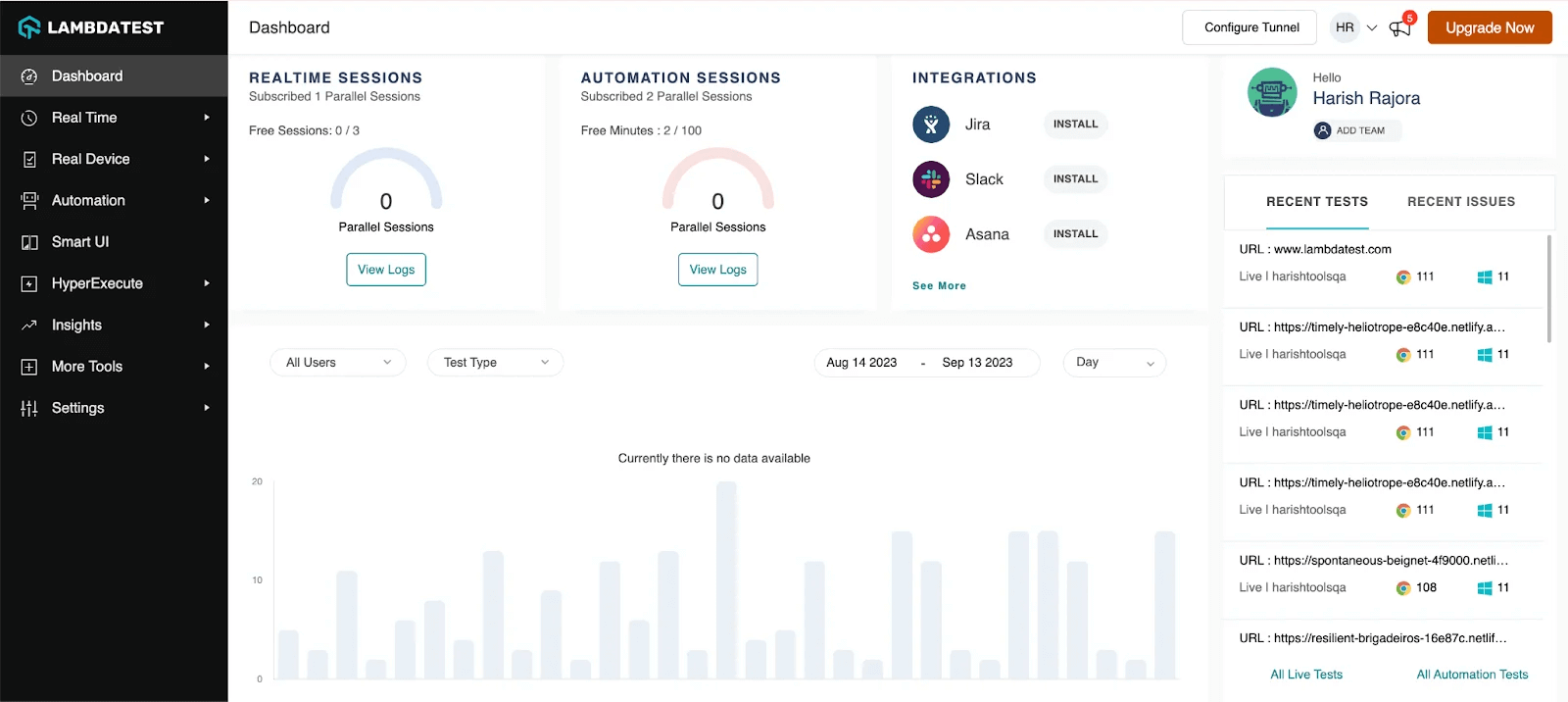Click the Real Time clock icon

pos(29,118)
